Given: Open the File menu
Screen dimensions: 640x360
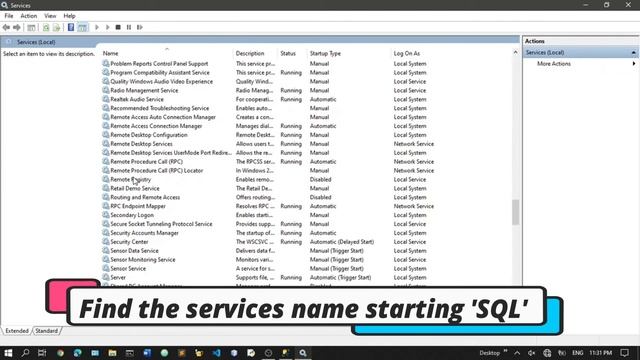Looking at the screenshot, I should coord(9,16).
